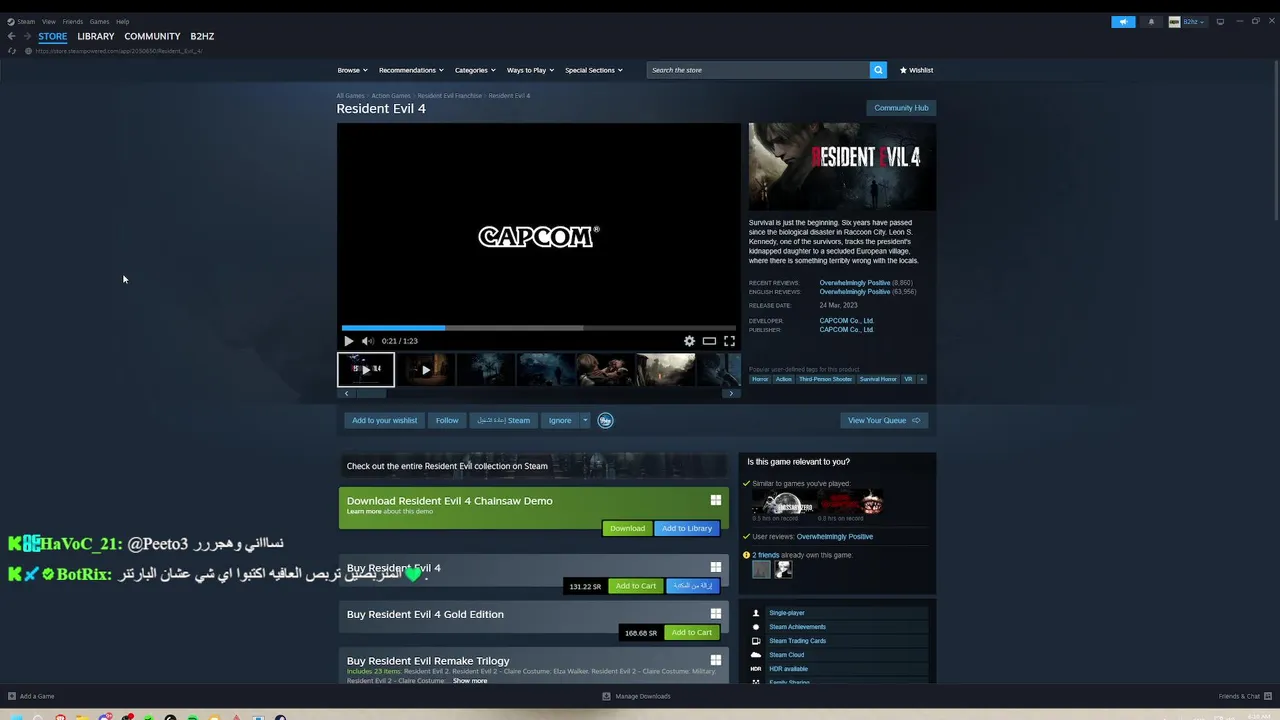This screenshot has height=720, width=1280.
Task: Seek on the trailer progress bar
Action: click(x=539, y=327)
